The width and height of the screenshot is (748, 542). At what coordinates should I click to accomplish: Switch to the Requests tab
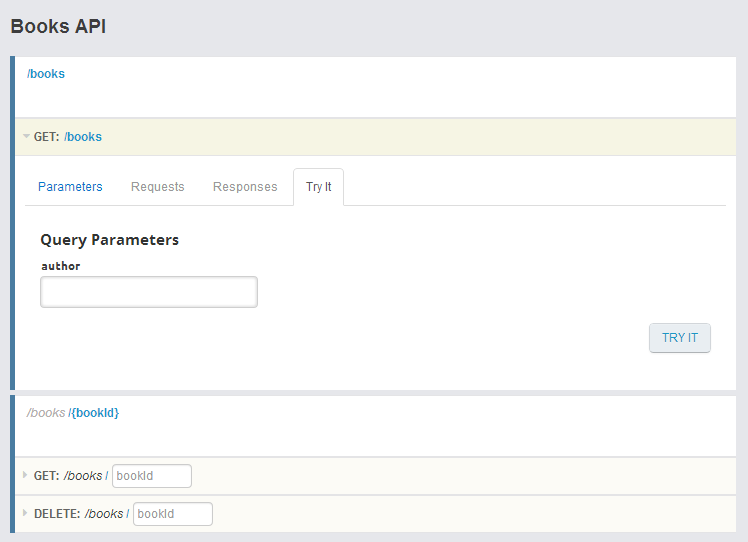pyautogui.click(x=157, y=187)
